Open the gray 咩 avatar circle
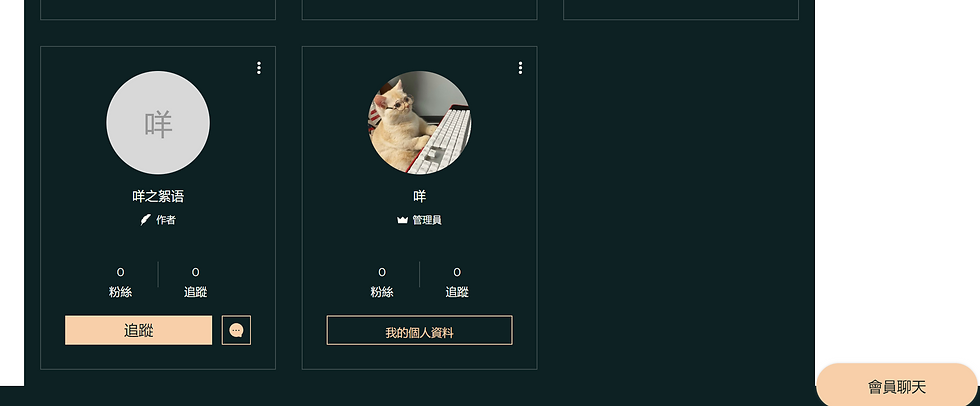980x406 pixels. click(x=158, y=122)
